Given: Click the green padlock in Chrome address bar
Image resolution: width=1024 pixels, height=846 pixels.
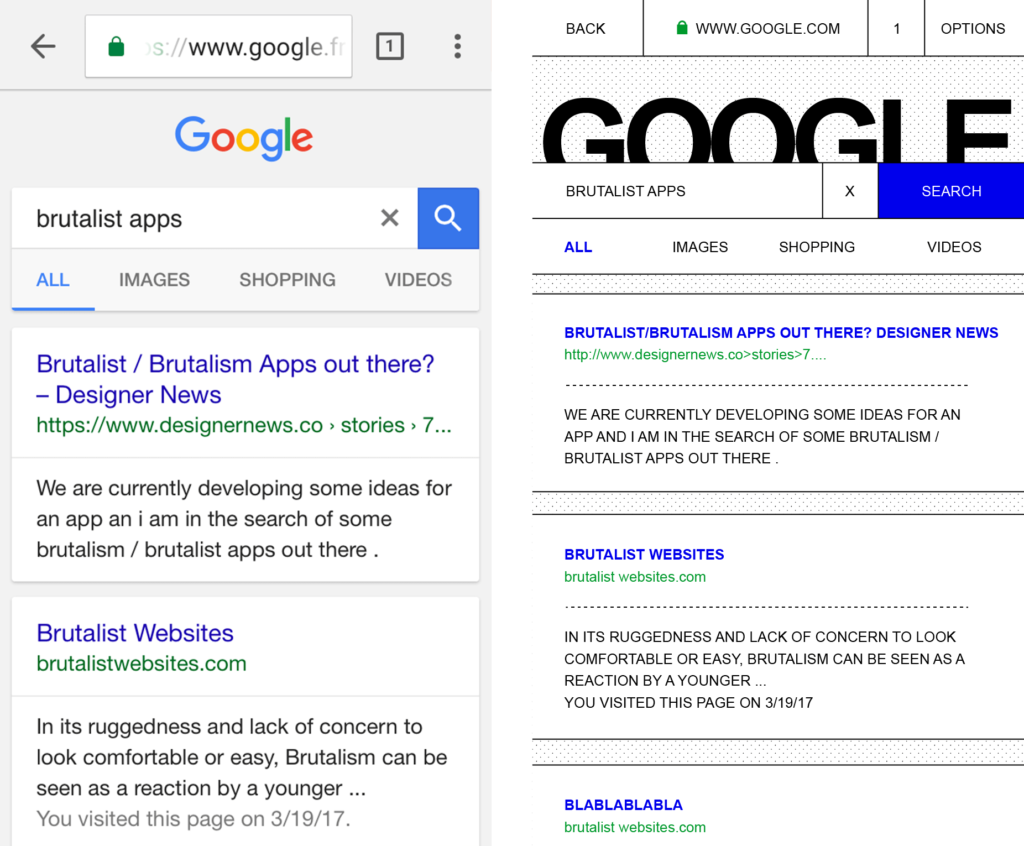Looking at the screenshot, I should (x=116, y=47).
